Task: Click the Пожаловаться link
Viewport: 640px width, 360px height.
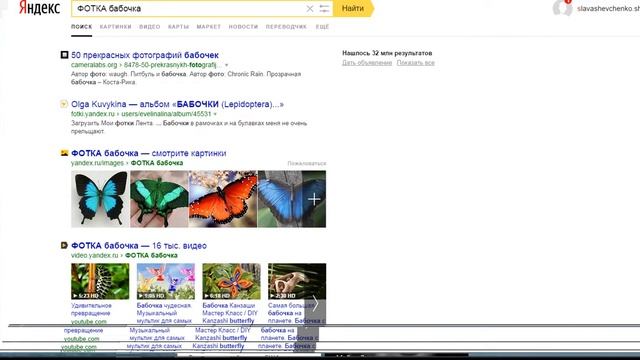Action: click(307, 163)
